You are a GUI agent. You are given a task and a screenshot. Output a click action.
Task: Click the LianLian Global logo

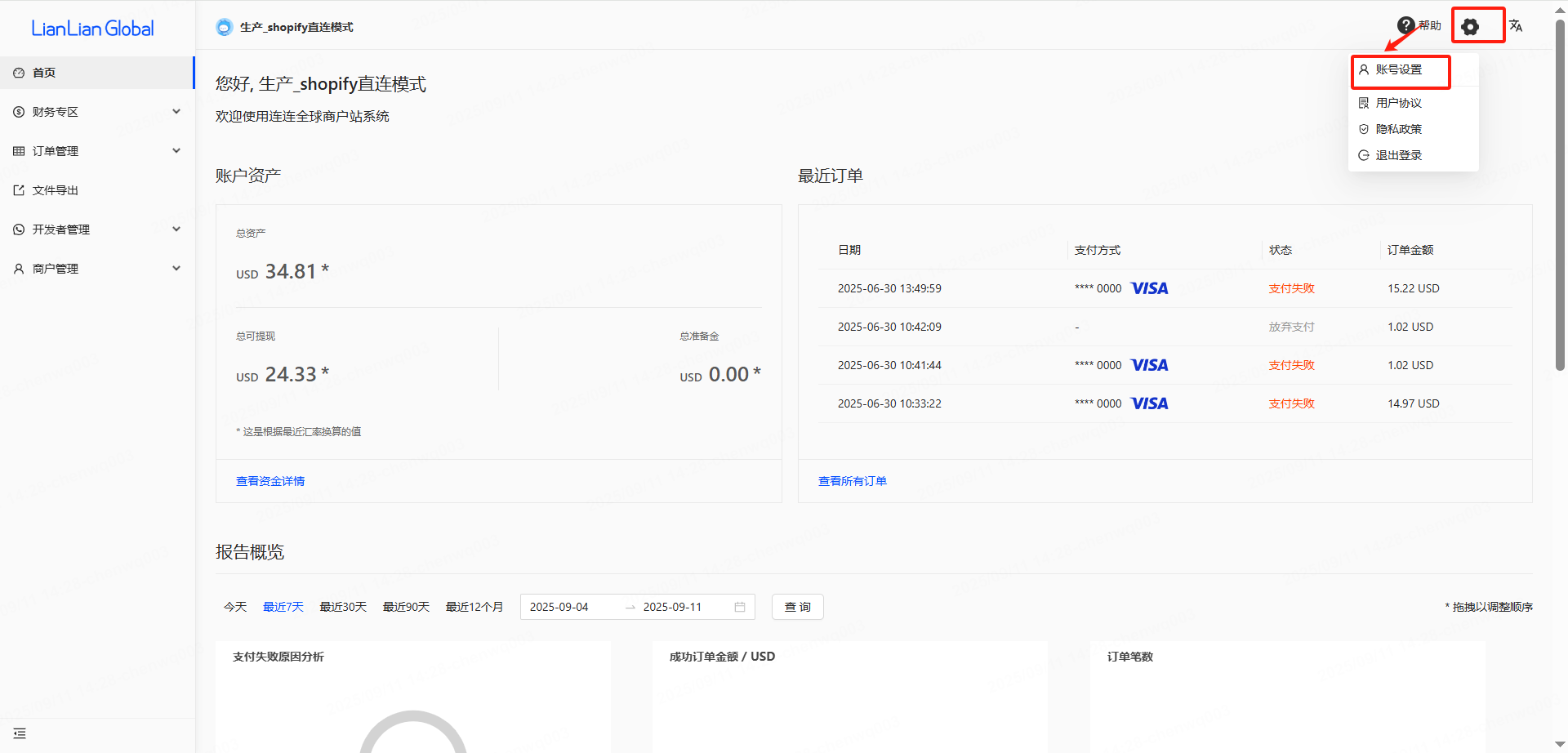92,29
